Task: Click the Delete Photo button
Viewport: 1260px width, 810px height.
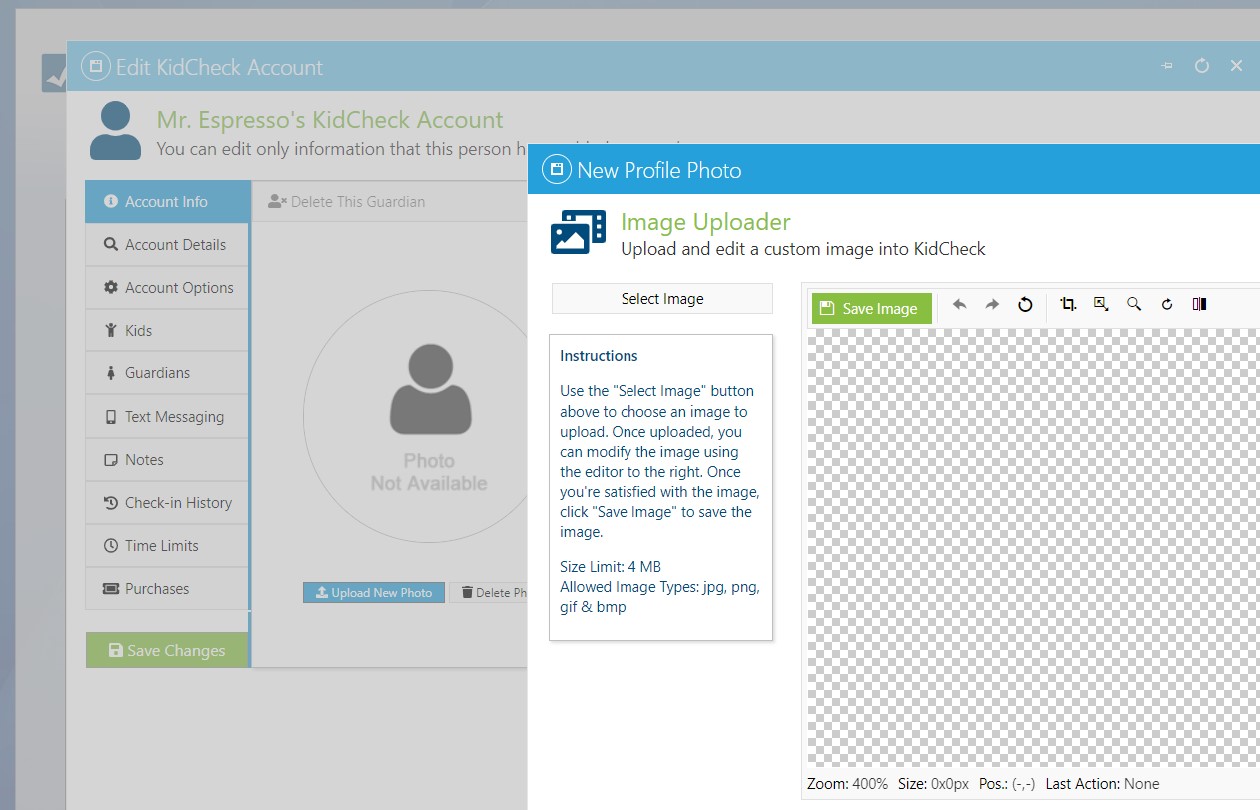Action: pyautogui.click(x=489, y=593)
